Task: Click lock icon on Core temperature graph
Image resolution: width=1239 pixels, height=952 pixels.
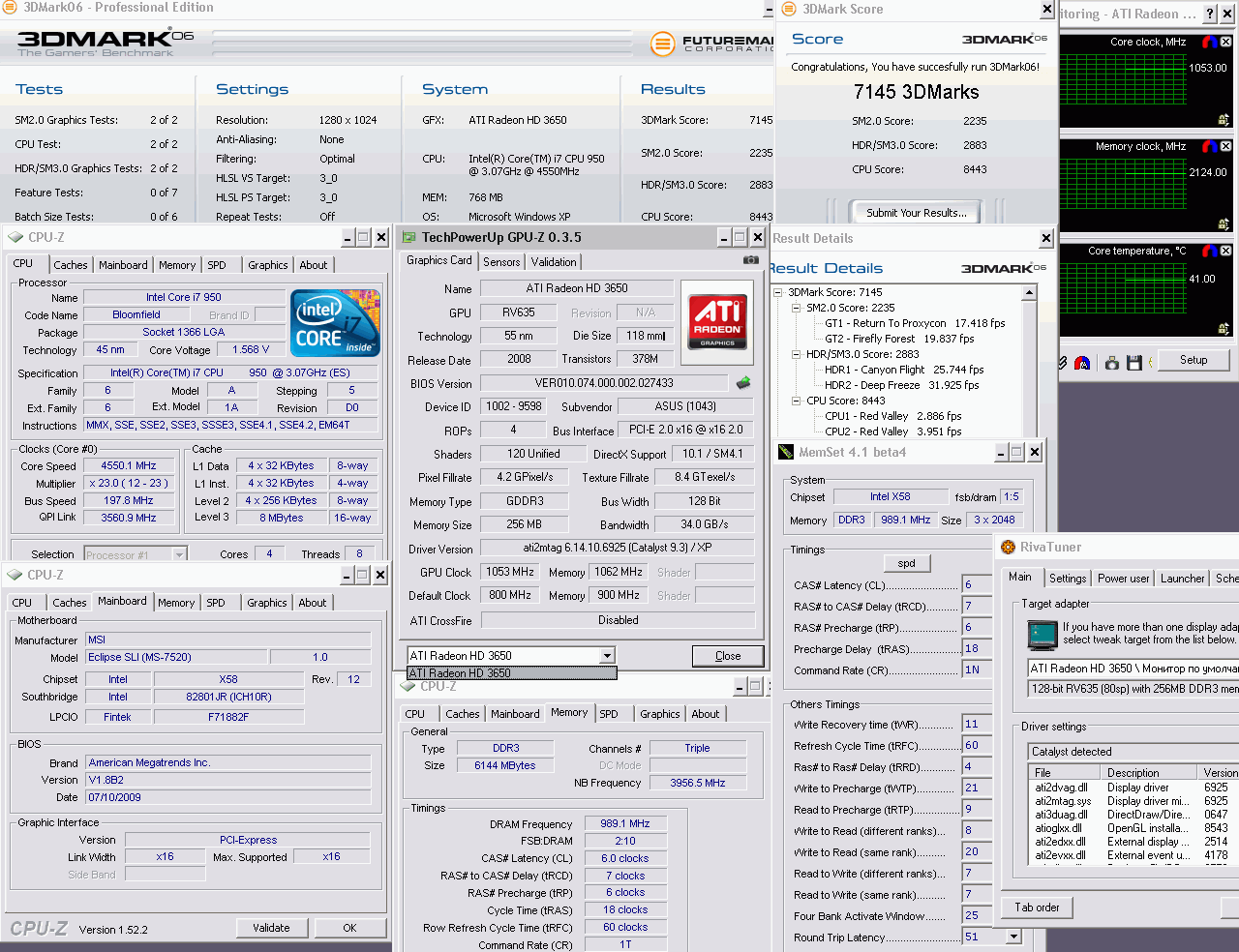Action: [1224, 329]
